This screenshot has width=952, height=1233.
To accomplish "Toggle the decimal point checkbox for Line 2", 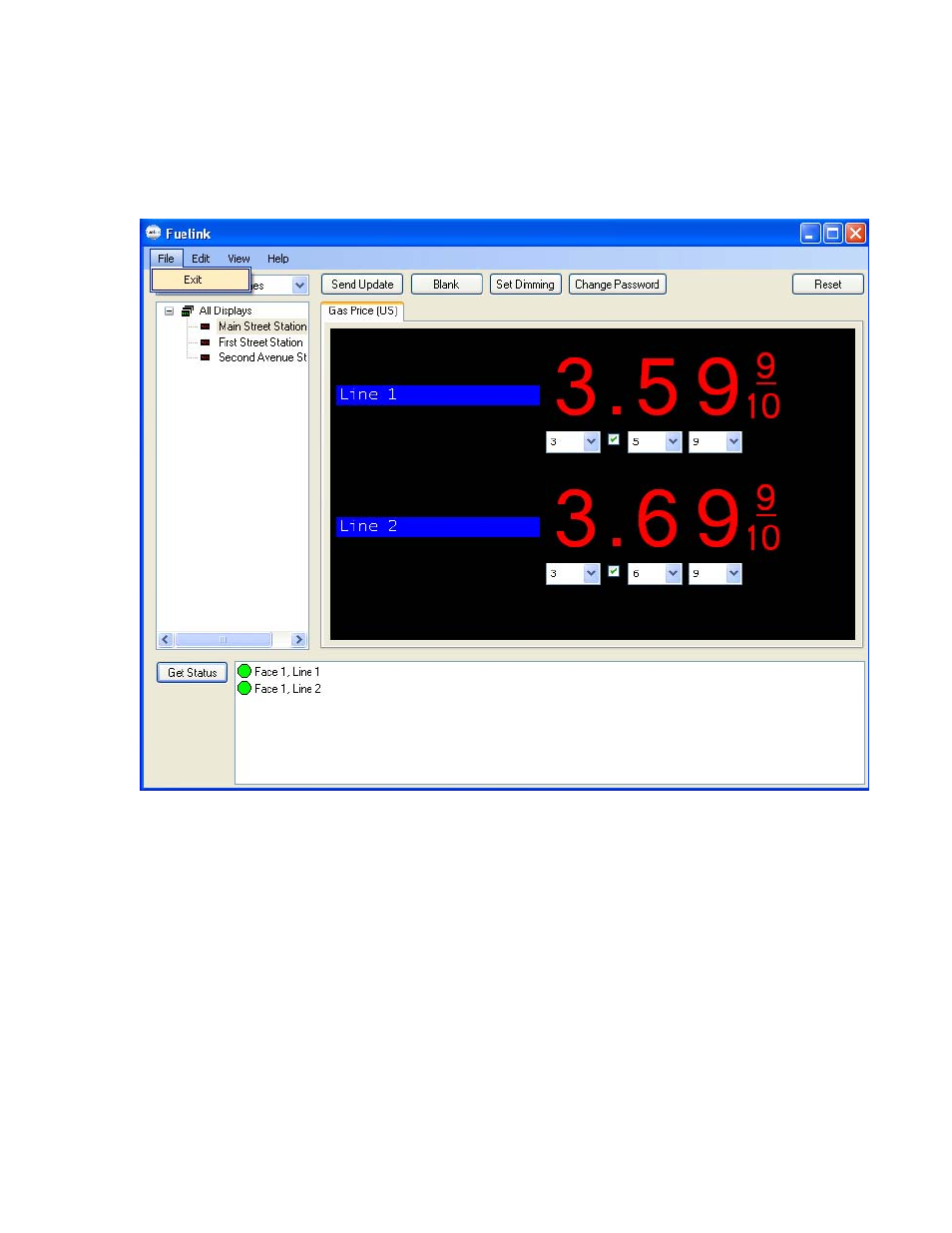I will (614, 571).
